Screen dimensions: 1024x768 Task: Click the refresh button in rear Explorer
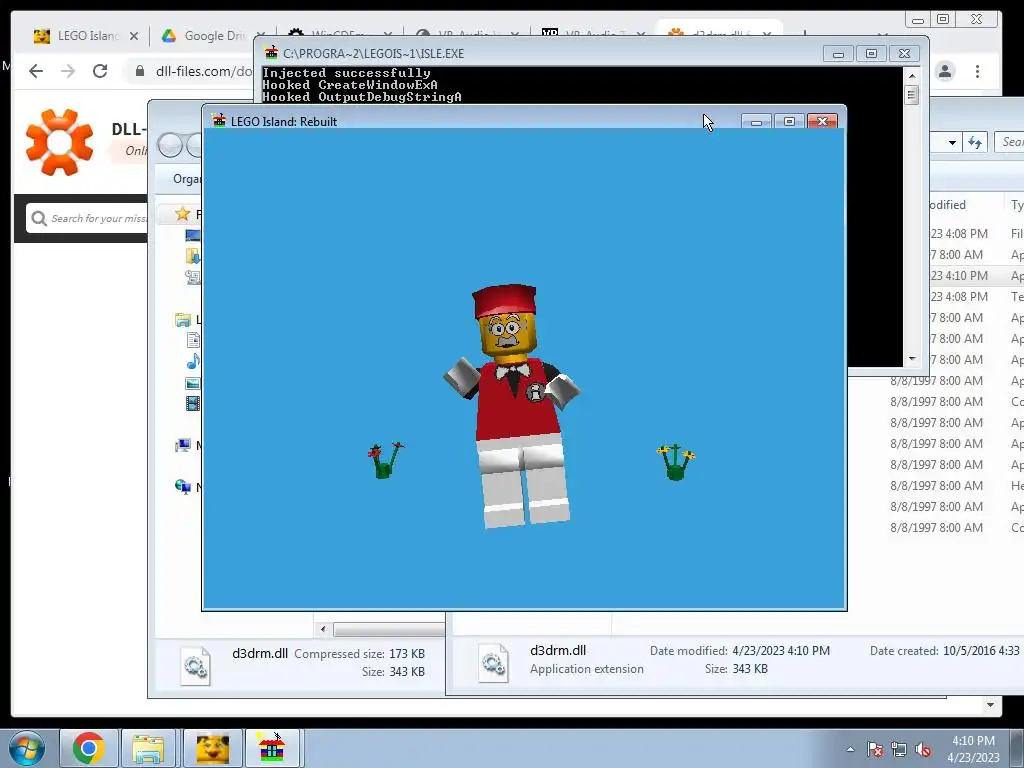[x=975, y=142]
